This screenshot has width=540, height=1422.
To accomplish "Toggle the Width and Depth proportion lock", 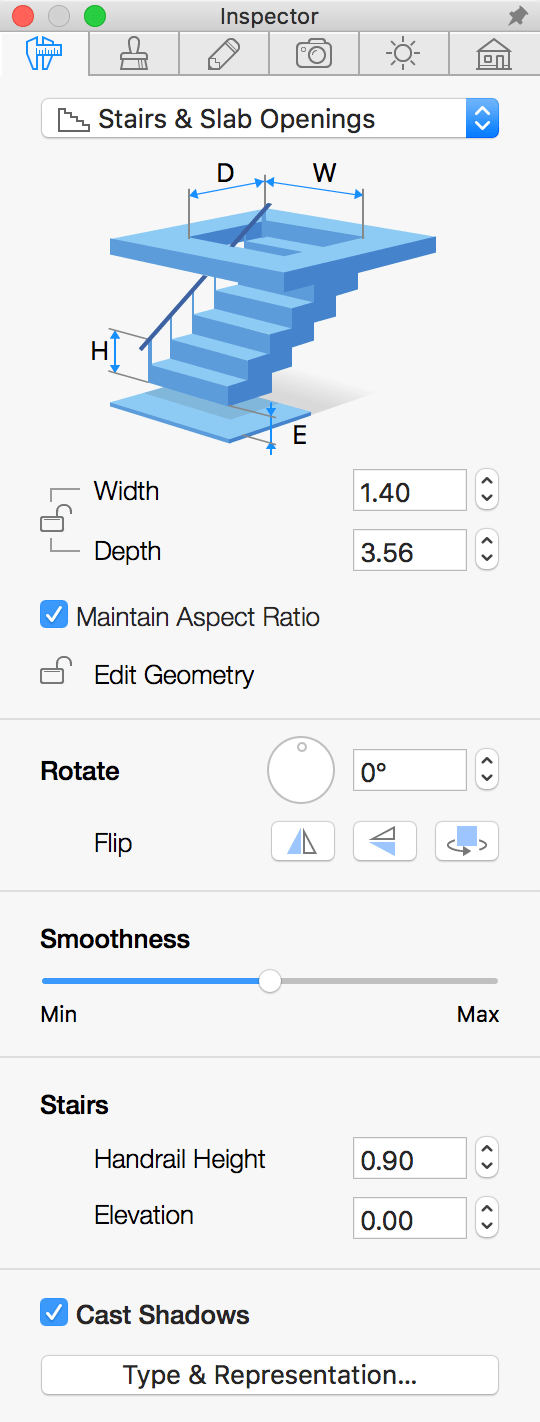I will click(x=54, y=520).
